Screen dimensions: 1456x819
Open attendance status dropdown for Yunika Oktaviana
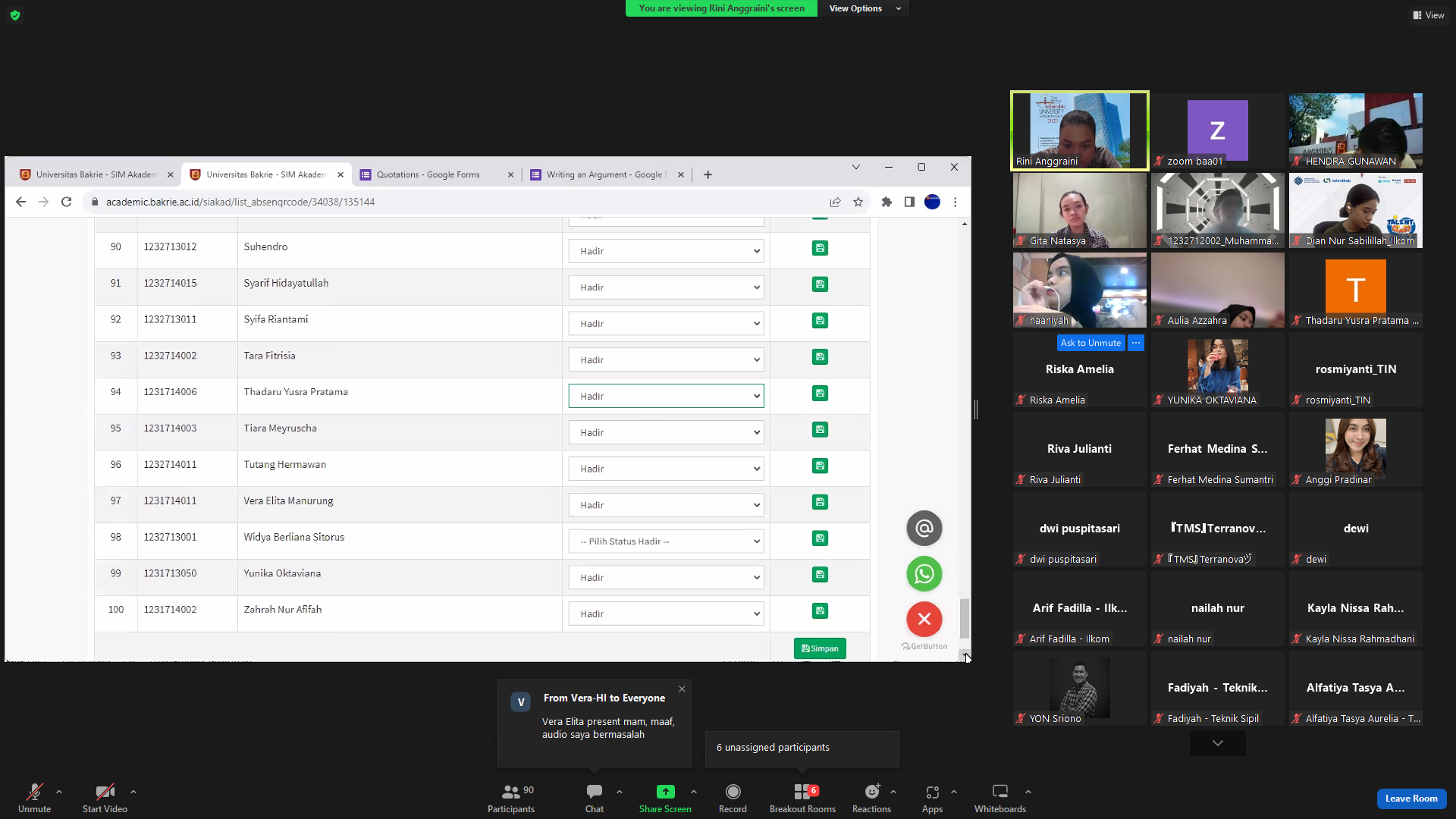[666, 578]
